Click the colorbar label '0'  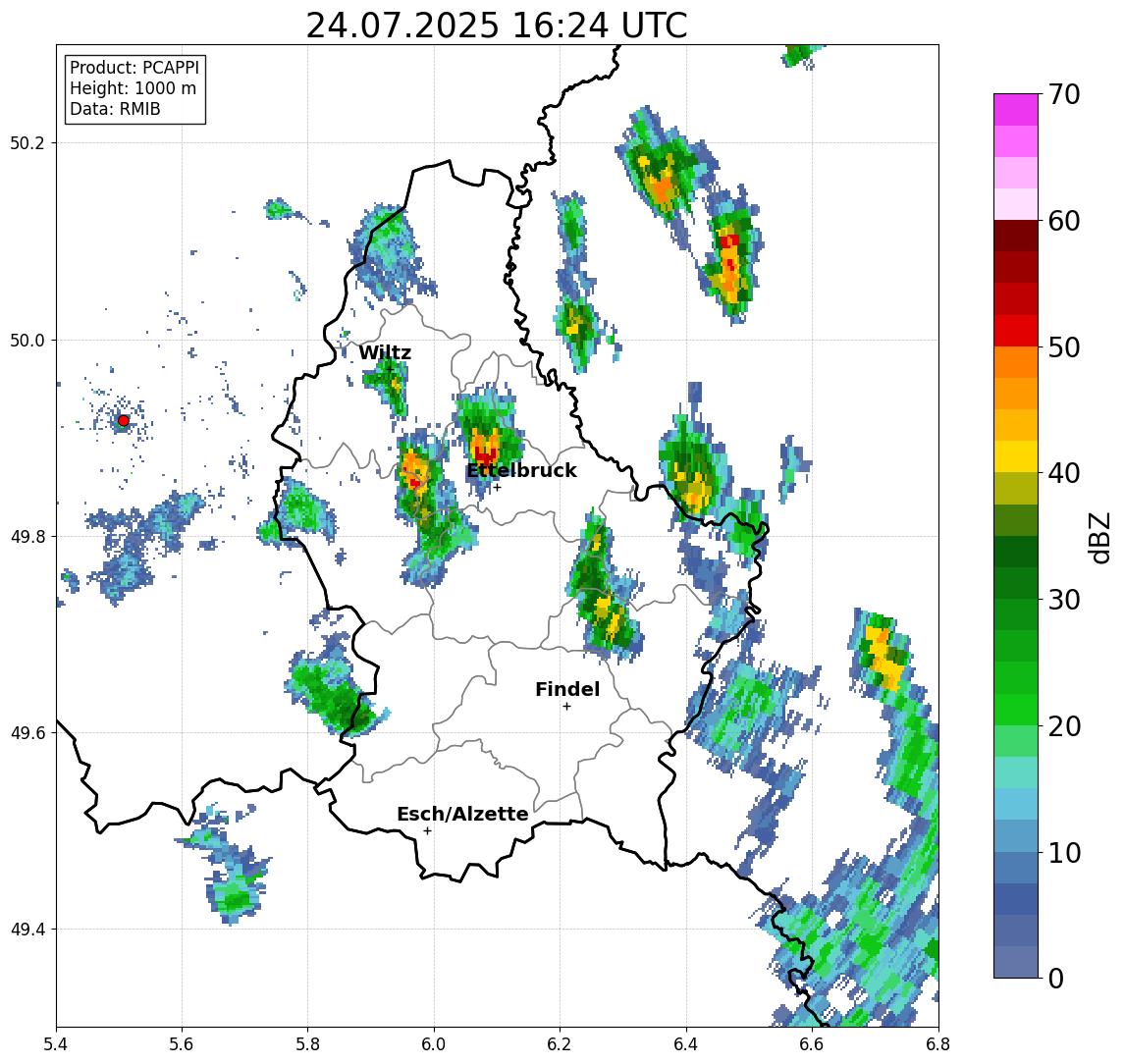[1056, 979]
